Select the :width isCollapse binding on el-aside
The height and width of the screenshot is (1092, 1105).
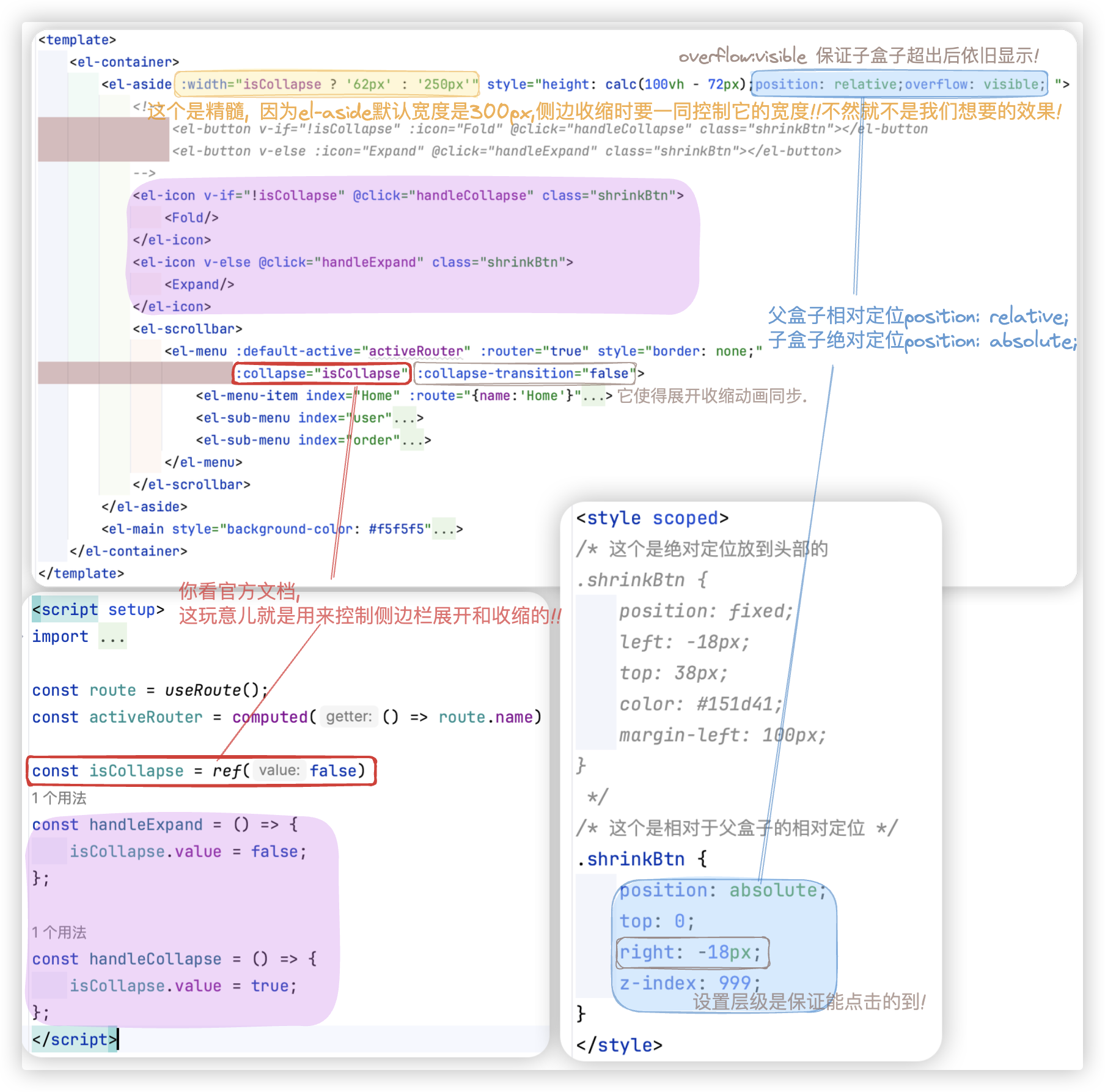[328, 84]
